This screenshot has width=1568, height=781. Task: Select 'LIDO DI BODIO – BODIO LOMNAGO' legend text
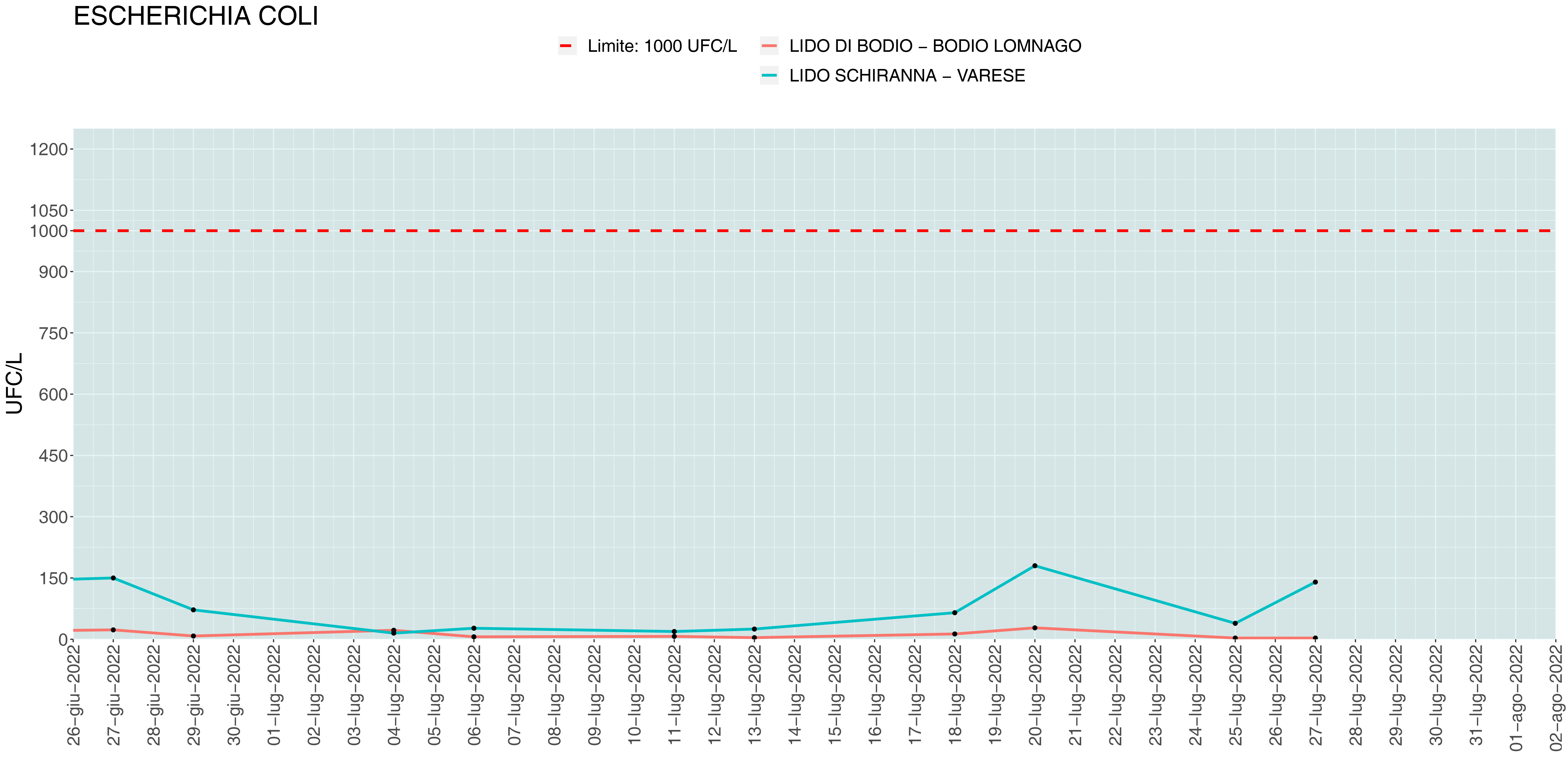pos(935,46)
